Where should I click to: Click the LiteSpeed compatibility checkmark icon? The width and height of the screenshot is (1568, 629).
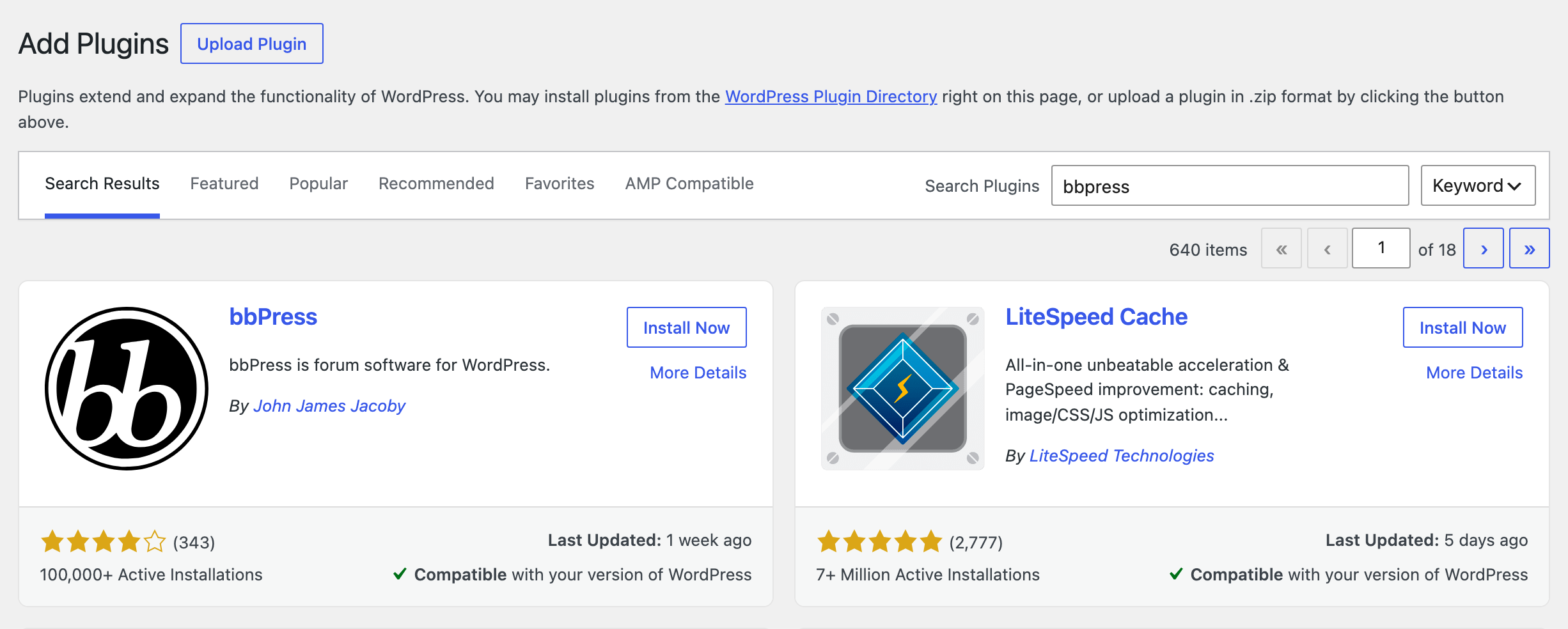tap(1177, 574)
